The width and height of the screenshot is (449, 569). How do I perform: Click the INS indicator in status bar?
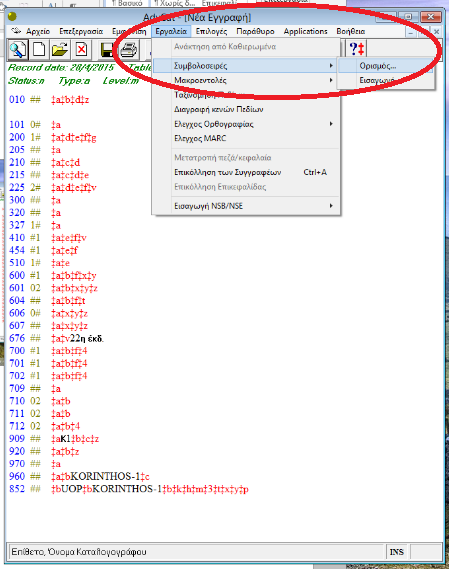click(x=396, y=552)
